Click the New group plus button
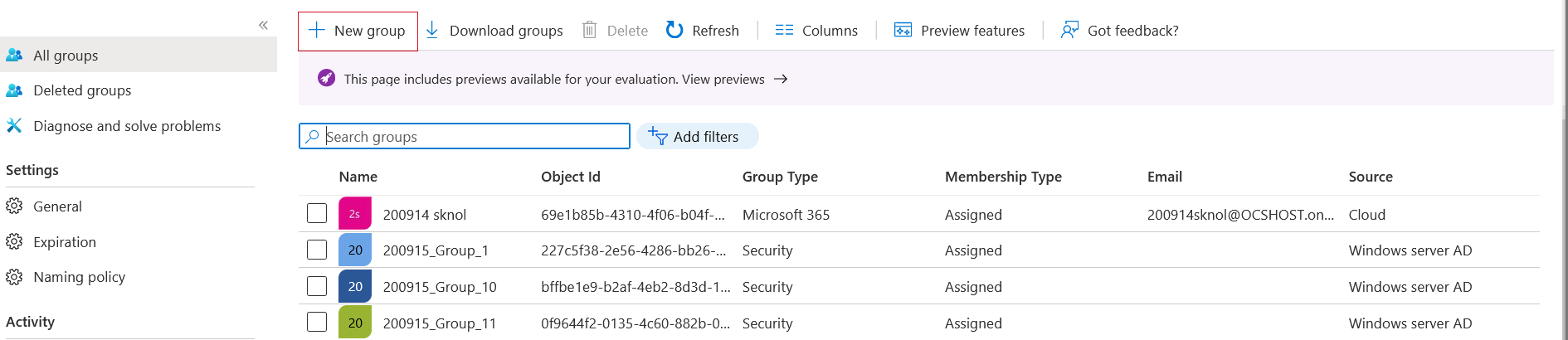The image size is (1568, 340). [x=358, y=31]
